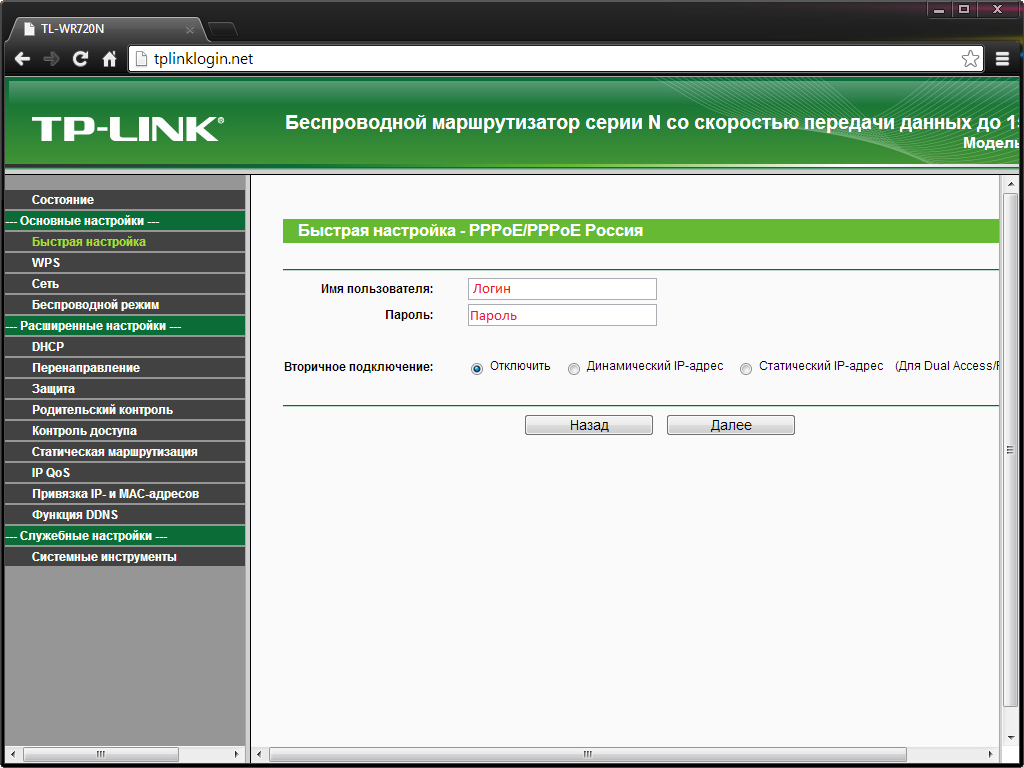
Task: Click the Далее button
Action: pyautogui.click(x=730, y=424)
